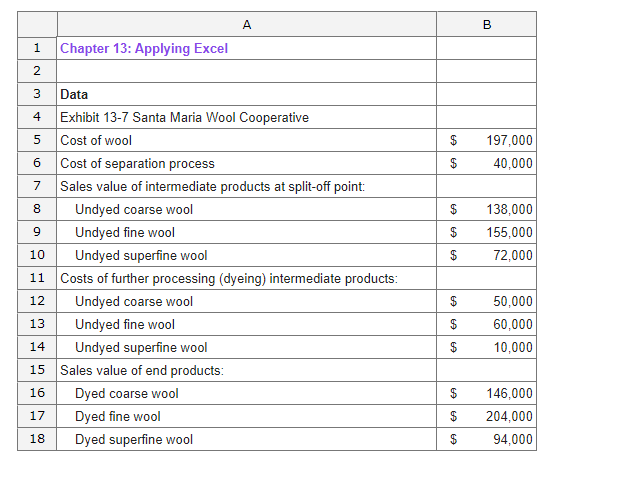Click the bold 'Data' cell
The width and height of the screenshot is (619, 483).
(247, 94)
